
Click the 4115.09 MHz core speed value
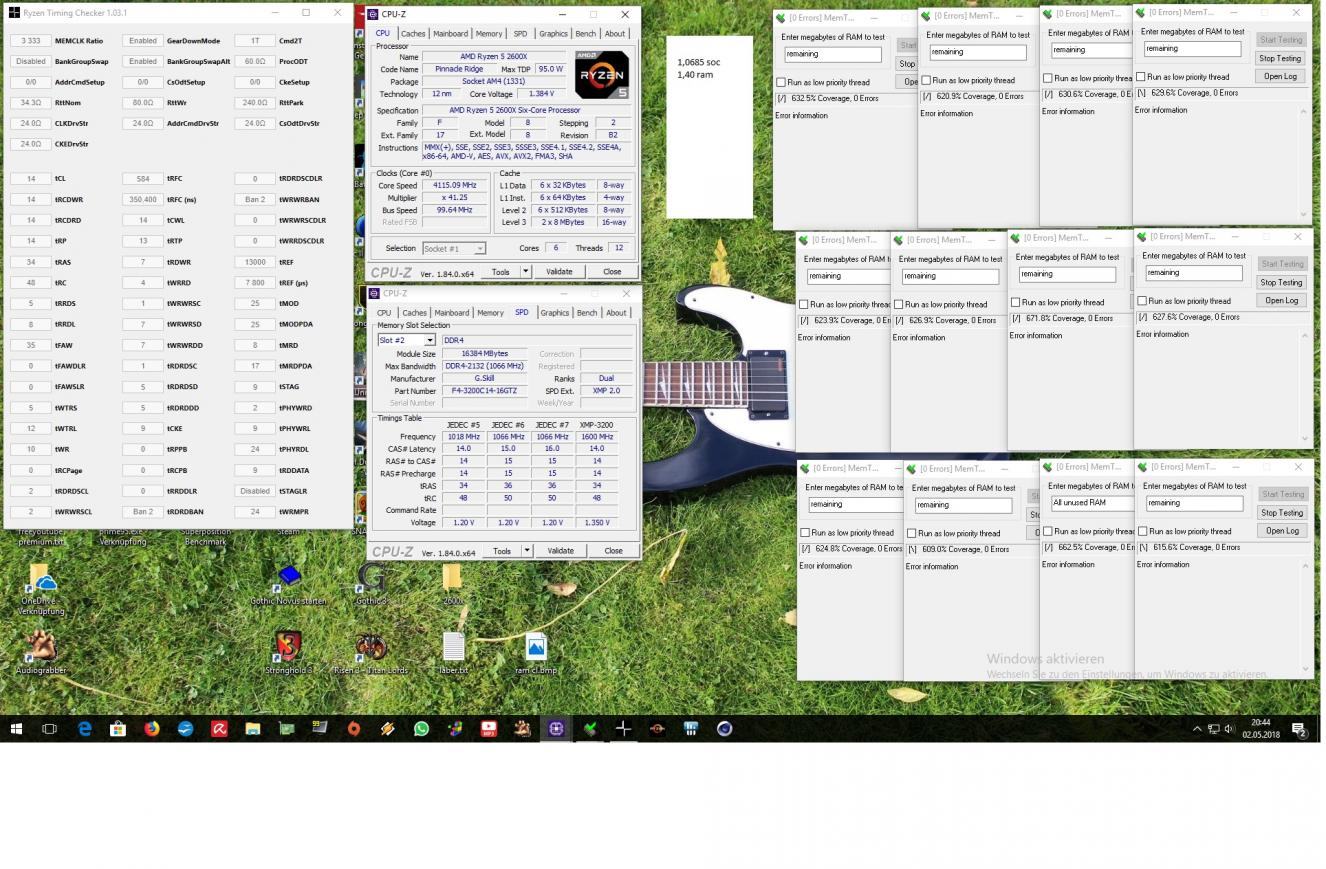click(x=455, y=185)
